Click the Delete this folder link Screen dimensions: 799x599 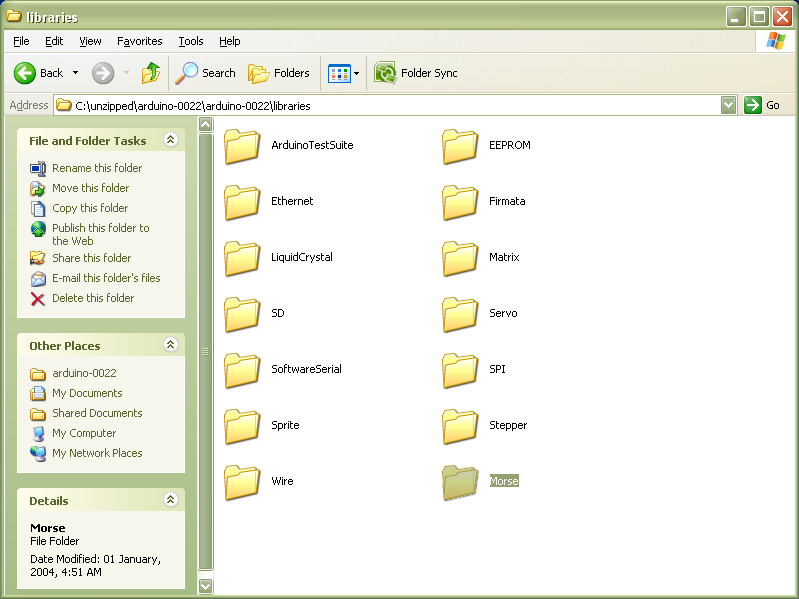pos(93,298)
